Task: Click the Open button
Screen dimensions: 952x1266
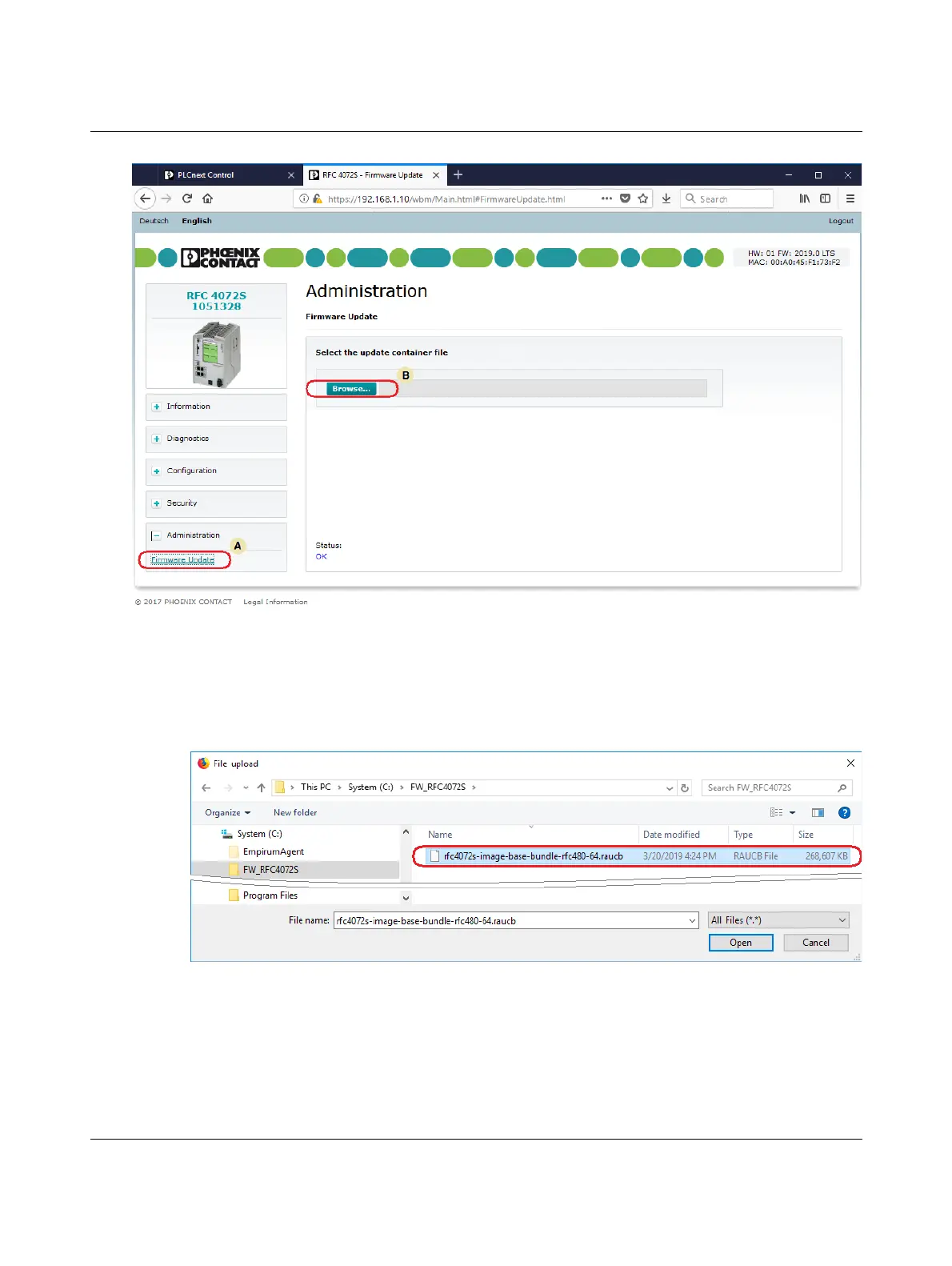Action: (741, 943)
